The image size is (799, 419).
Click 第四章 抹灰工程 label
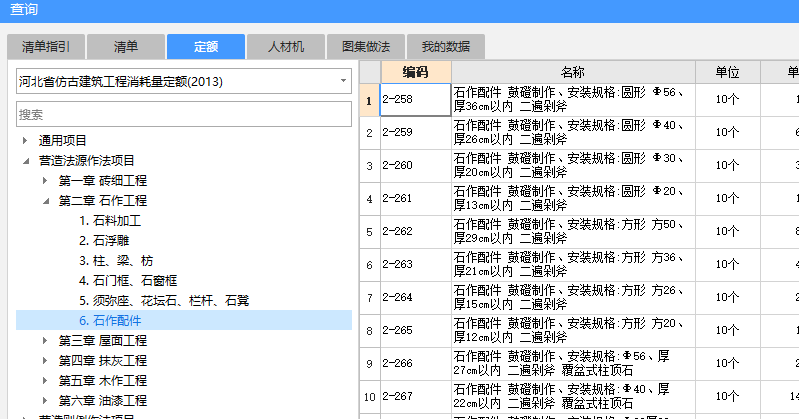tap(103, 360)
